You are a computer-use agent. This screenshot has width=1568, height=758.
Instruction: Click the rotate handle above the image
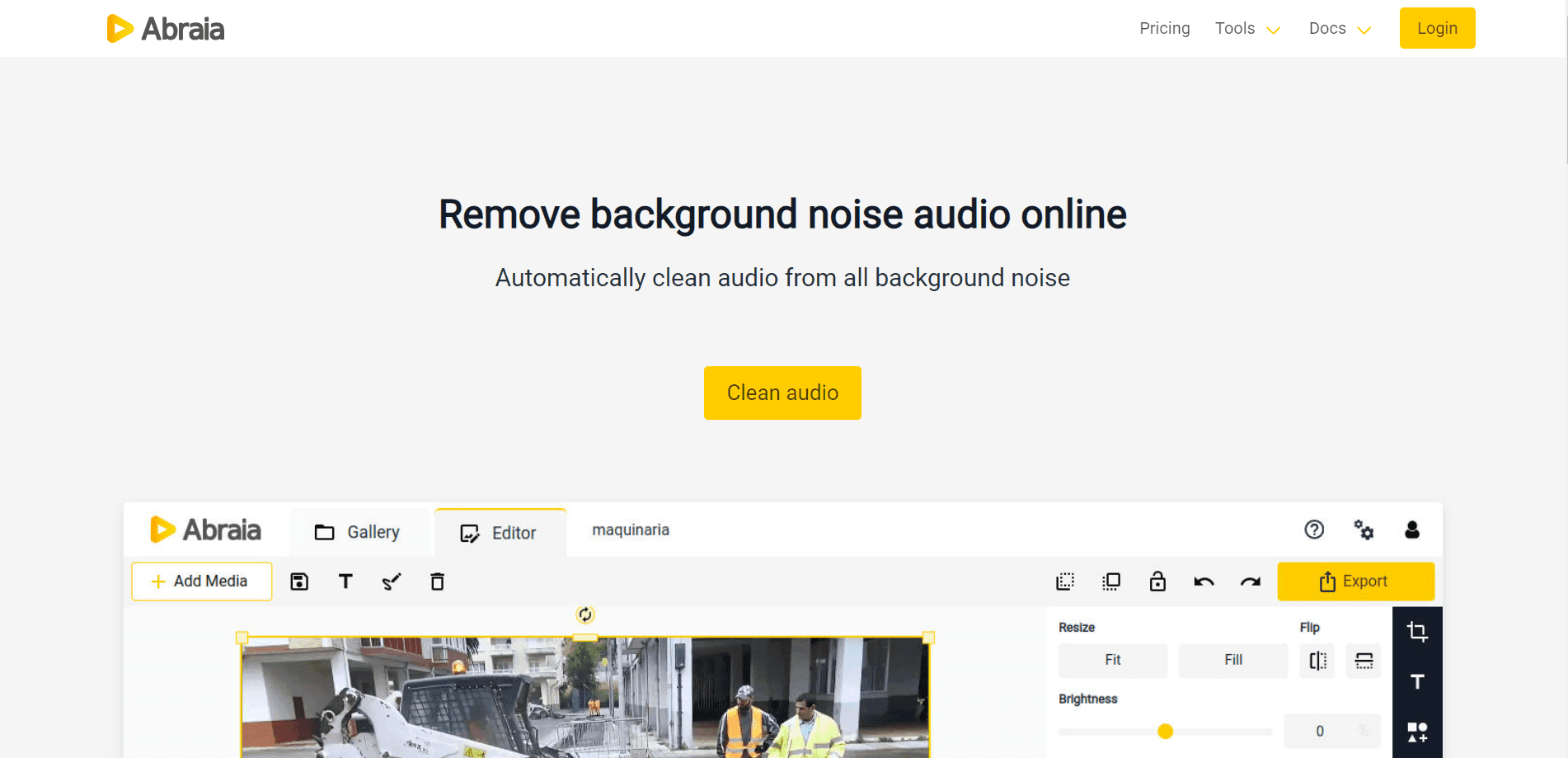(585, 614)
